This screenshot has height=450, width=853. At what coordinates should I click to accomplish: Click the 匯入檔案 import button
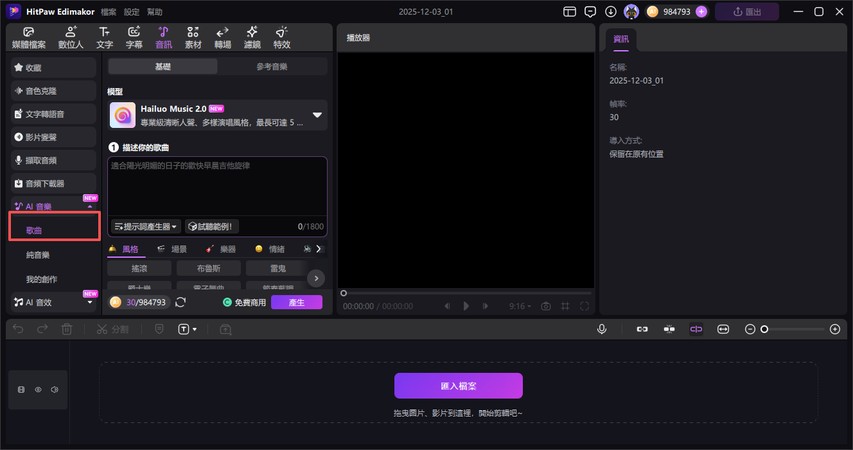point(459,386)
